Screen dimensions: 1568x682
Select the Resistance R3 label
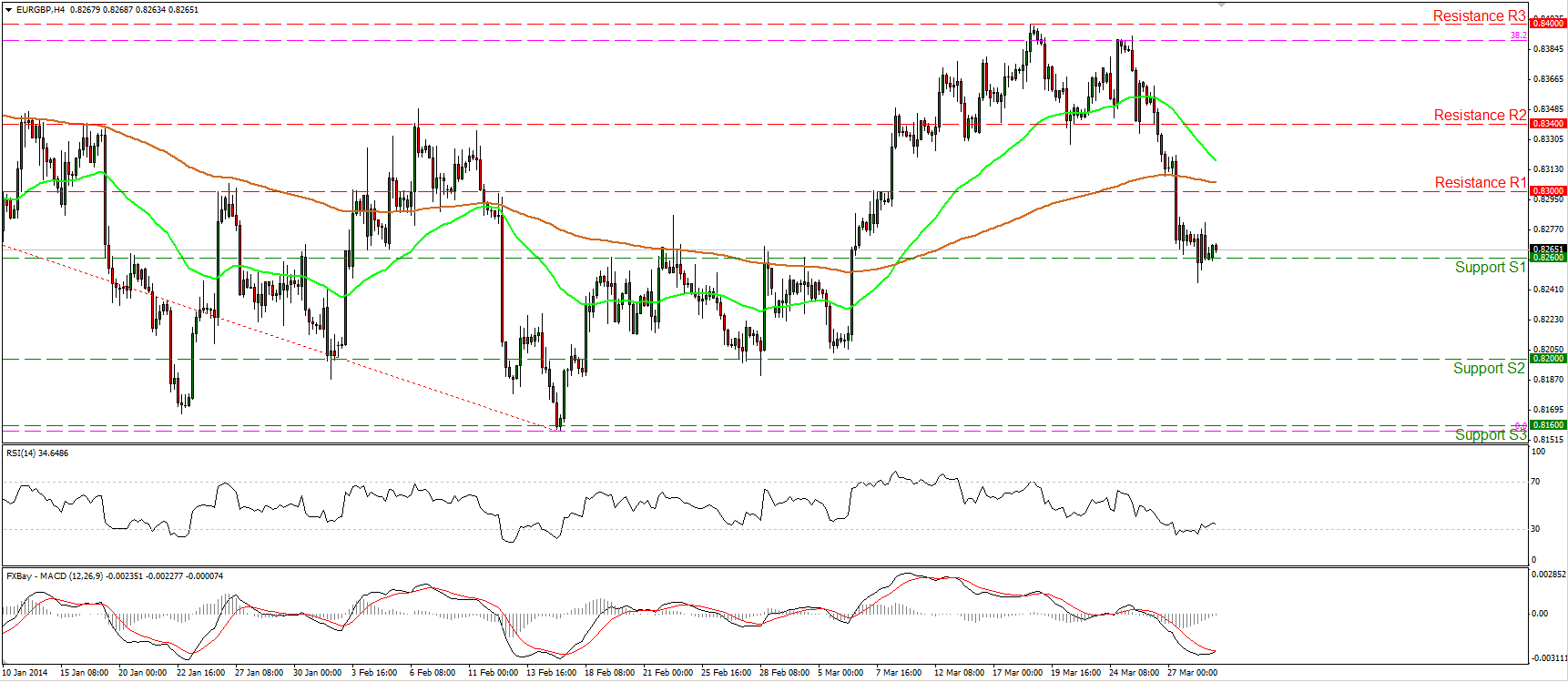point(1479,16)
